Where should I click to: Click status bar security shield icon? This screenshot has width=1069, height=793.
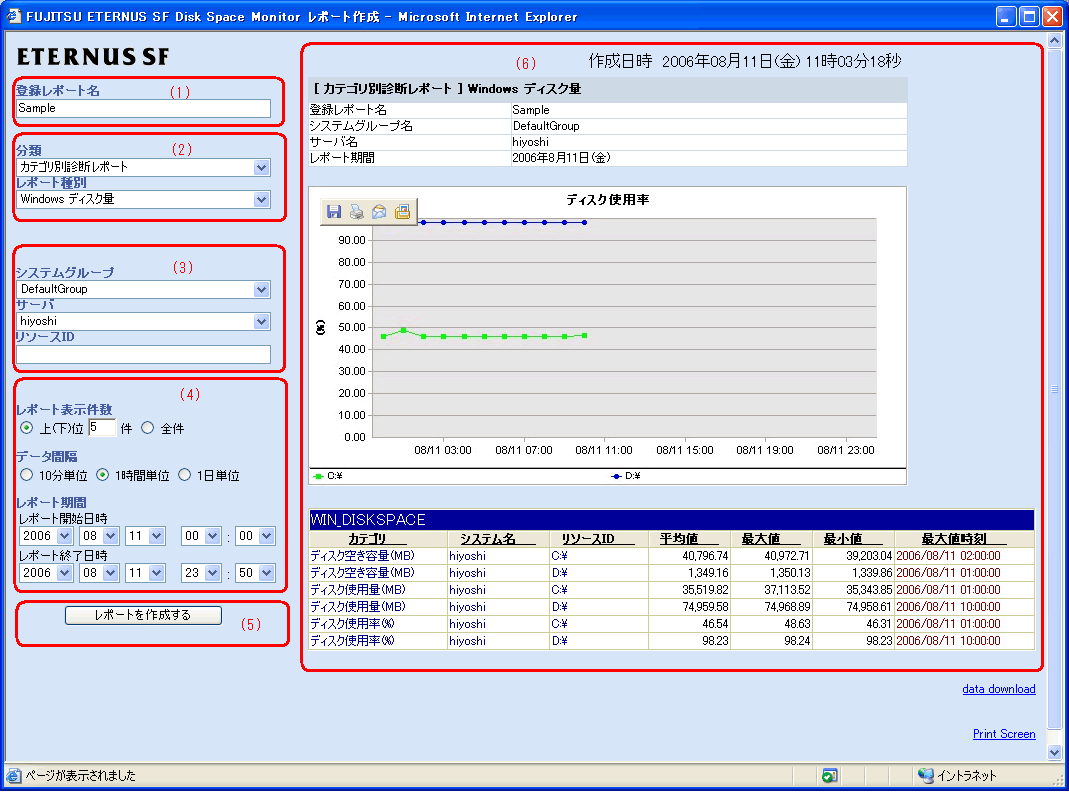[829, 775]
